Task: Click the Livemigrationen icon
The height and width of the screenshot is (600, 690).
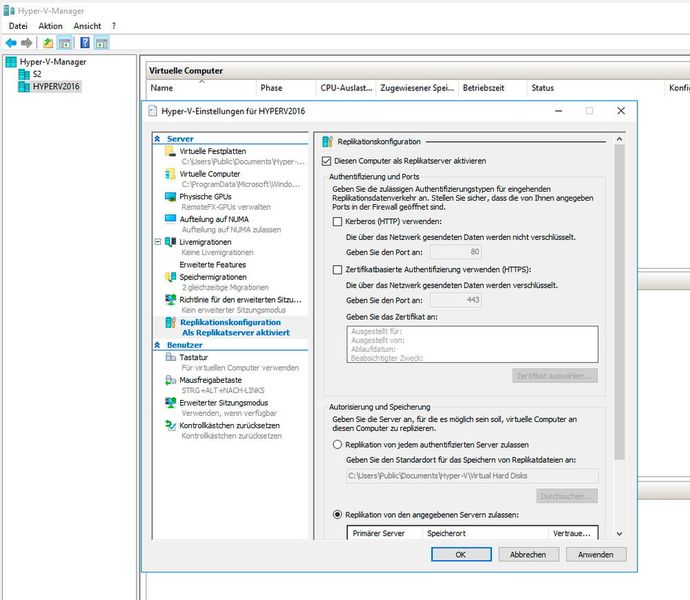Action: (x=170, y=242)
